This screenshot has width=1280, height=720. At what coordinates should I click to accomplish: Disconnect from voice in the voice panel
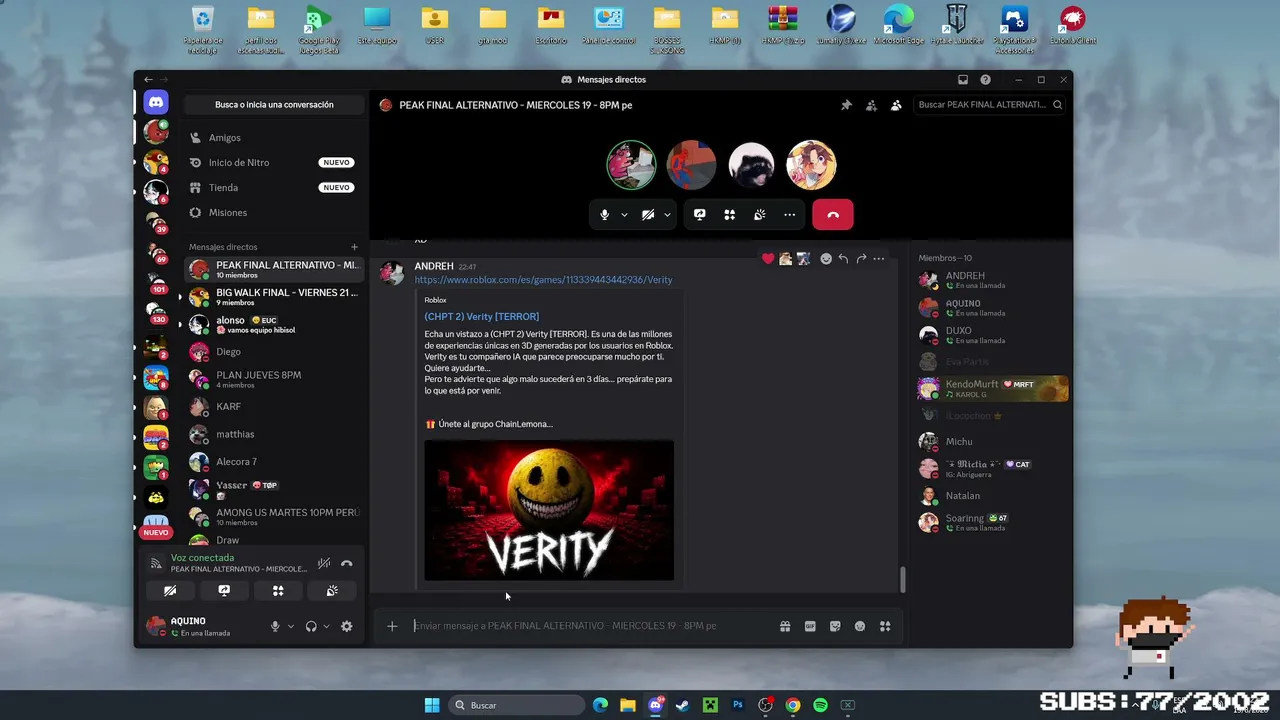[347, 563]
